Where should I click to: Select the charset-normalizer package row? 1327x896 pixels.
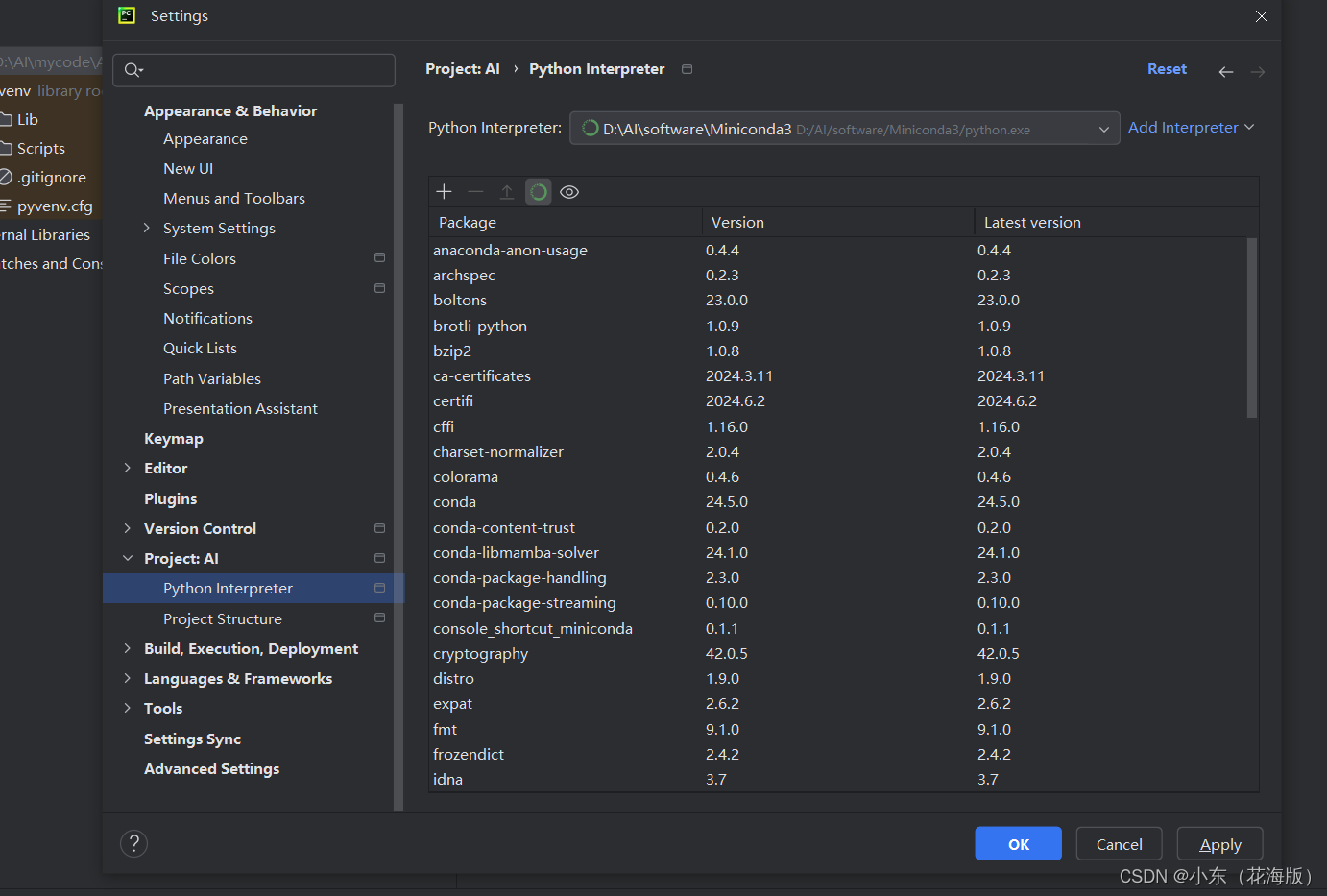pyautogui.click(x=838, y=452)
